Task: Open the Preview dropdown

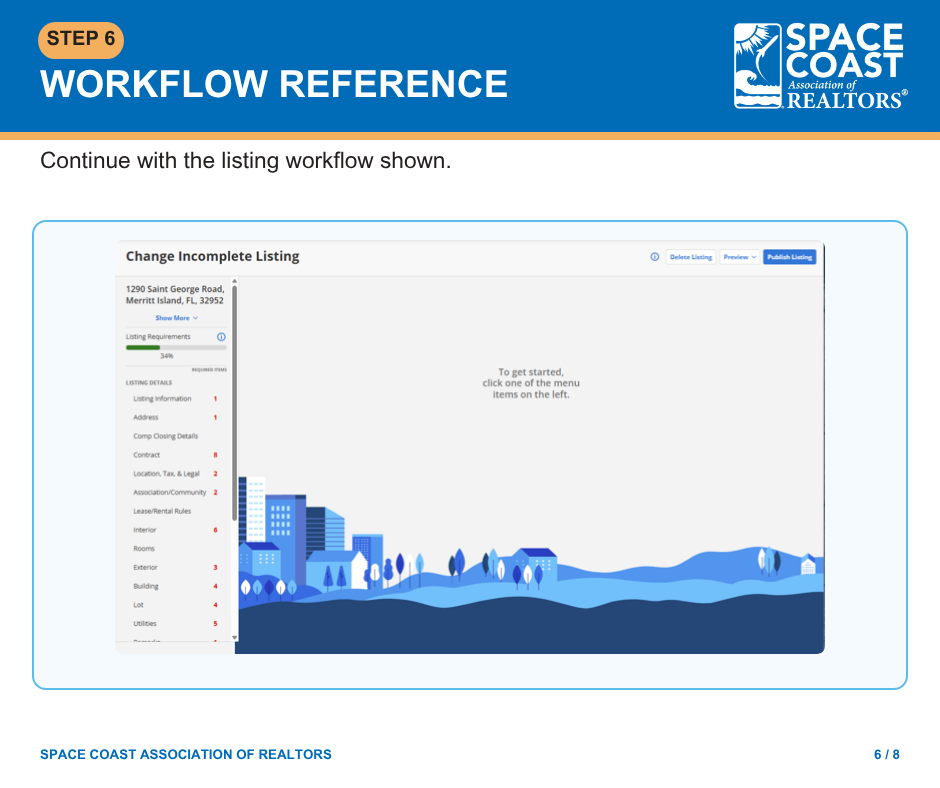Action: click(740, 257)
